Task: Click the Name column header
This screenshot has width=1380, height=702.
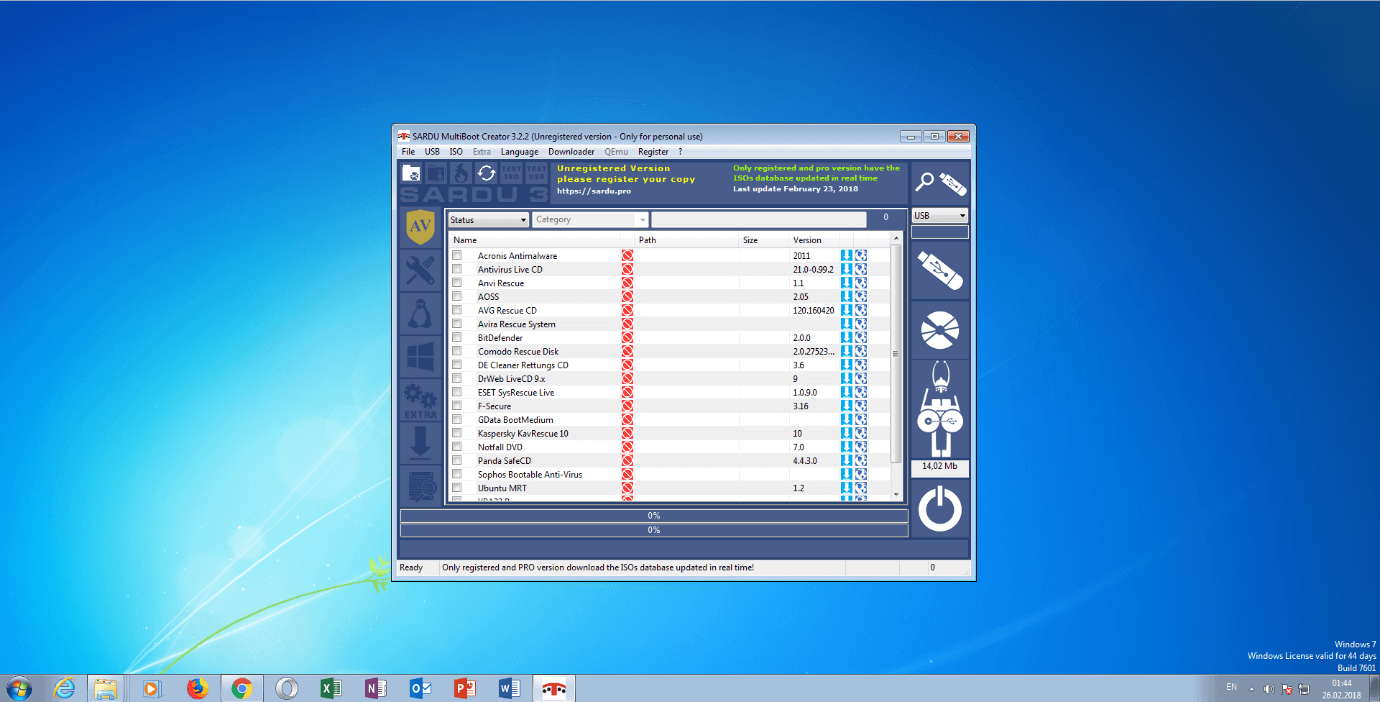Action: (465, 240)
